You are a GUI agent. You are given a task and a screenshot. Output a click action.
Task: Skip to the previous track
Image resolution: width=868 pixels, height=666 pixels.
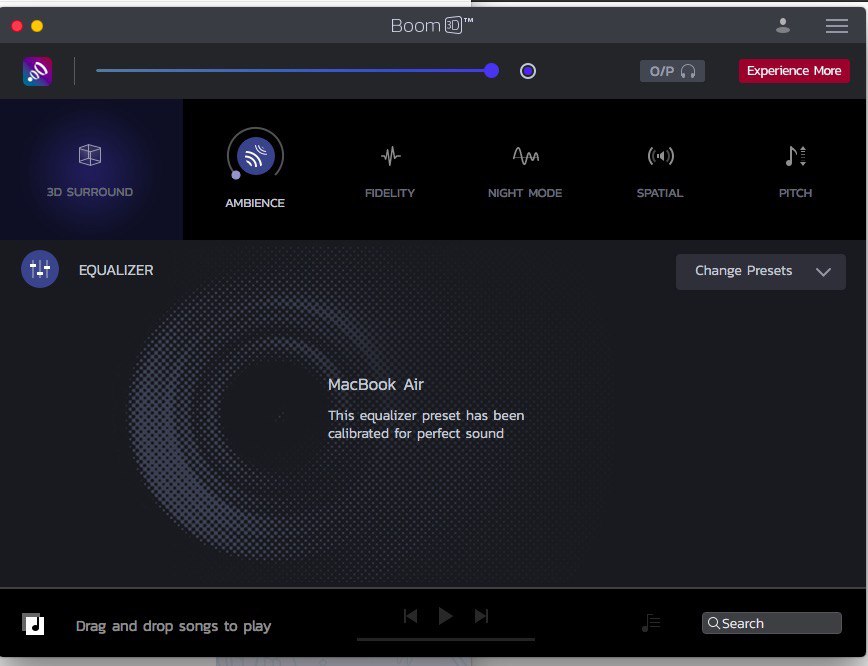410,616
